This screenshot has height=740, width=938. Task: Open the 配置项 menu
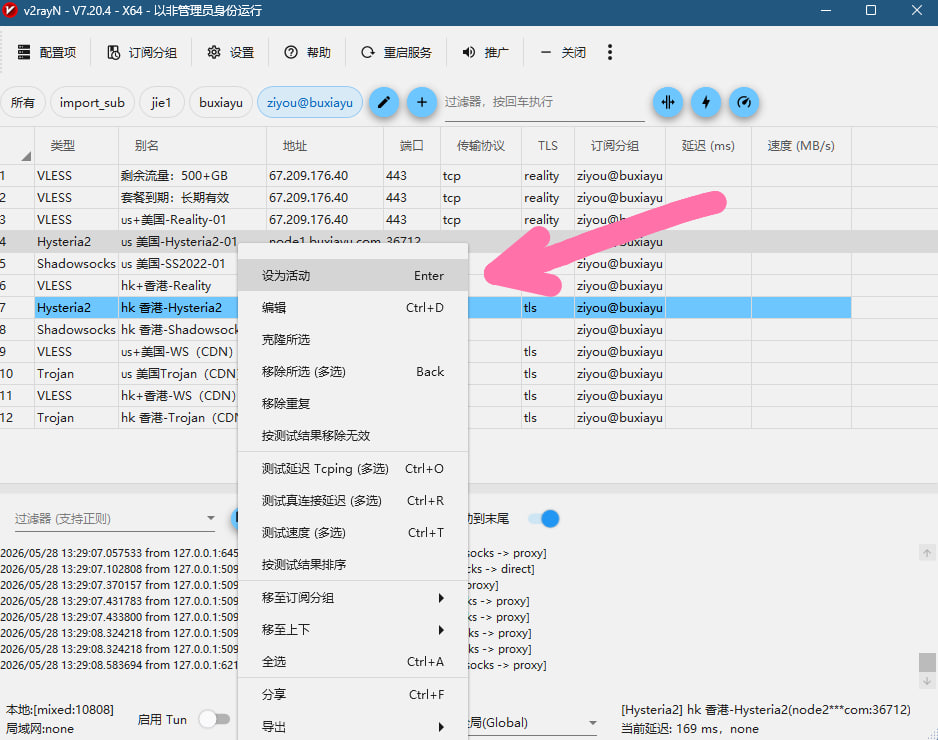(x=47, y=53)
